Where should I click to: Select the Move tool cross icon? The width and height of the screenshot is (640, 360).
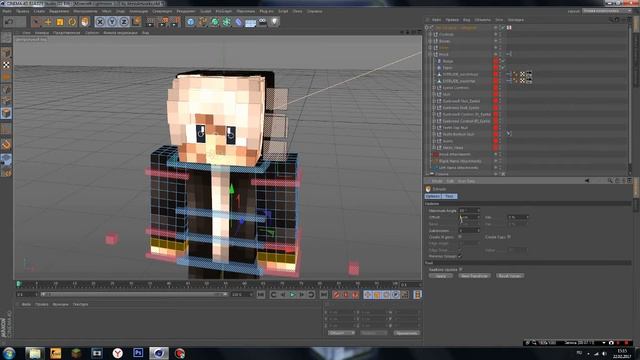click(x=48, y=22)
